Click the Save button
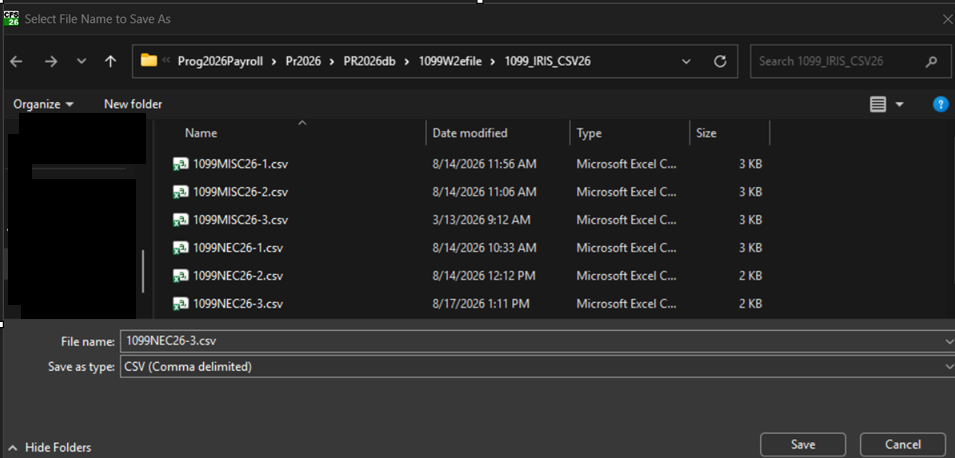Image resolution: width=955 pixels, height=458 pixels. click(803, 445)
